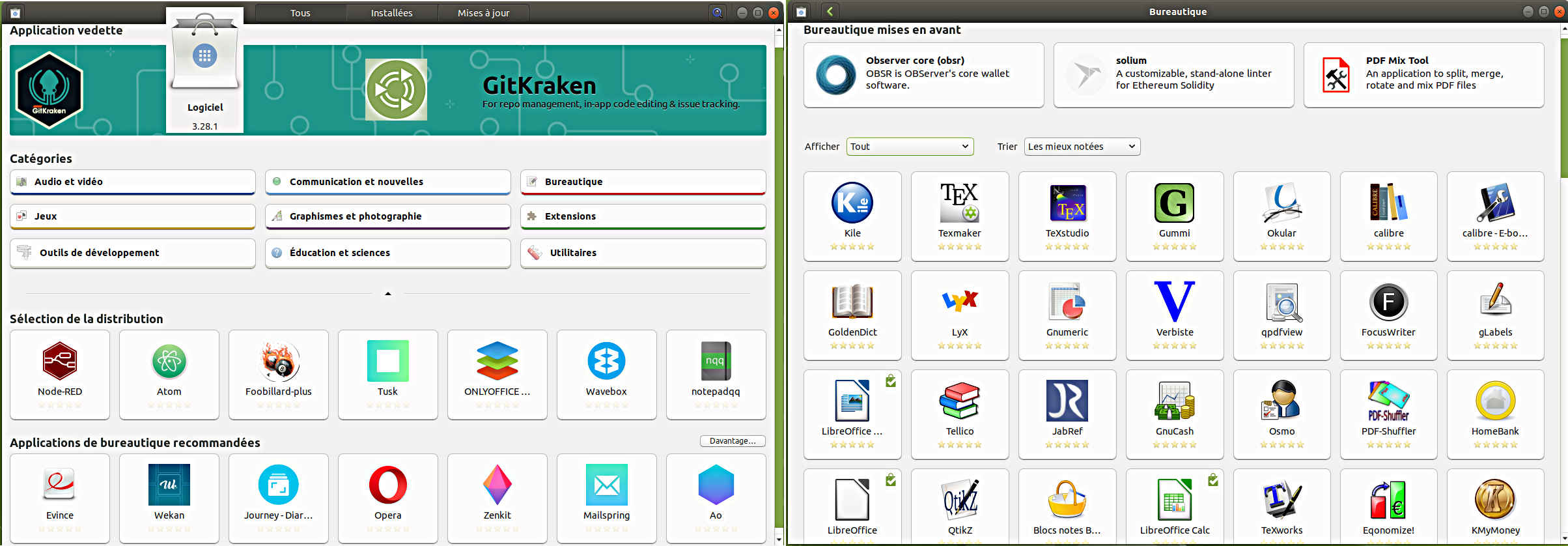Open the JabRef app in Bureautique
The height and width of the screenshot is (546, 1568).
tap(1067, 414)
